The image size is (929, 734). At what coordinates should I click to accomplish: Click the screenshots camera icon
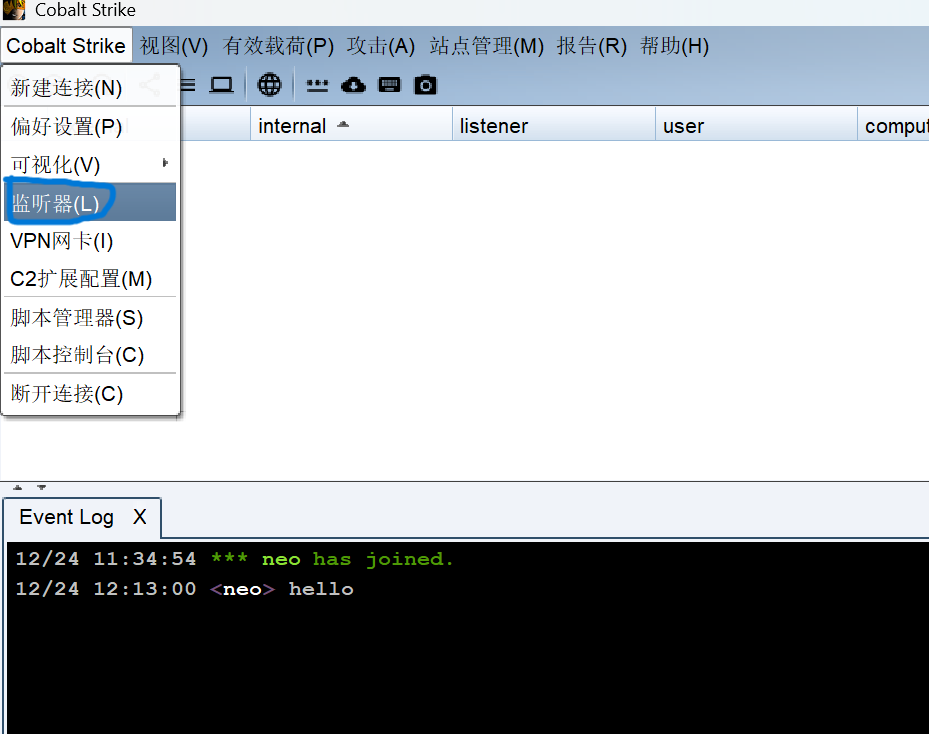pos(425,85)
